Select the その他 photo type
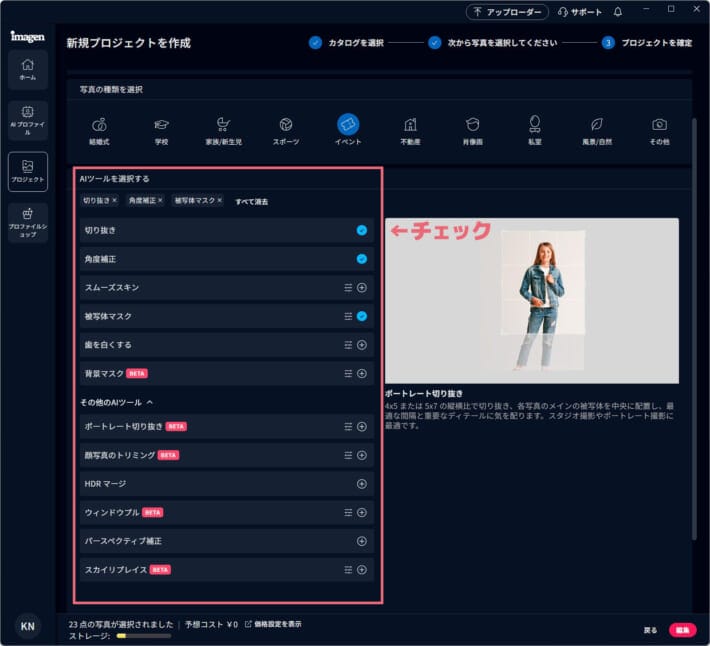 pos(659,131)
